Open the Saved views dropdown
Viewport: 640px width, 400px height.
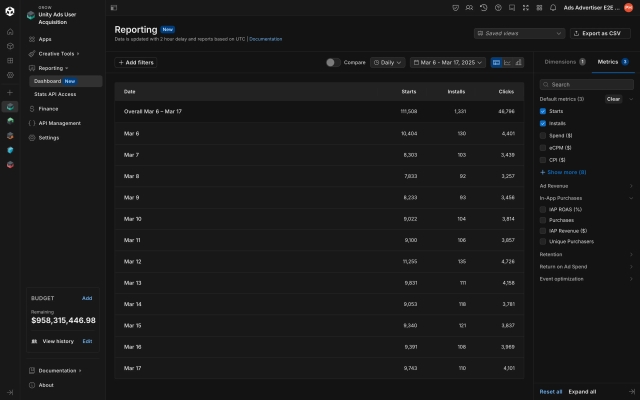(x=519, y=33)
